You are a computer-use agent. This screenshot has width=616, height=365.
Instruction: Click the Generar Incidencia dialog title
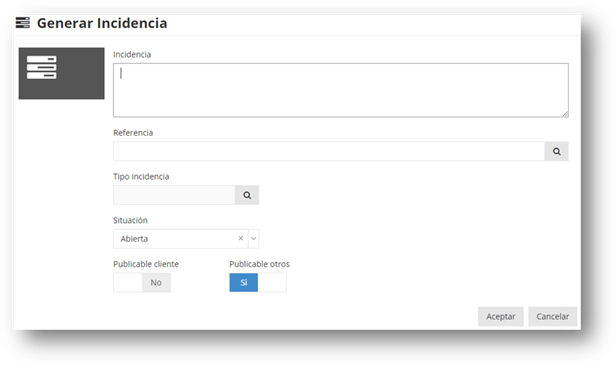[x=102, y=23]
